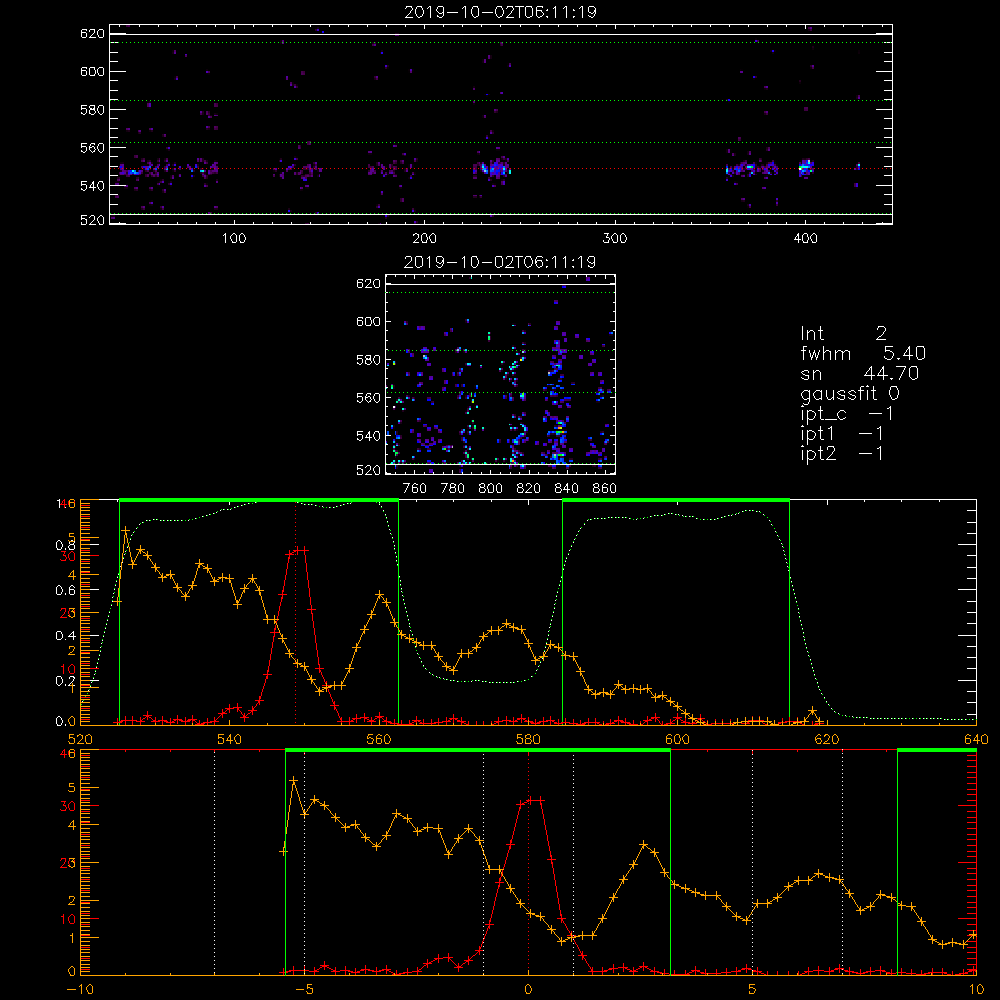Click the orange curve's first peak in bottom plot

(294, 781)
